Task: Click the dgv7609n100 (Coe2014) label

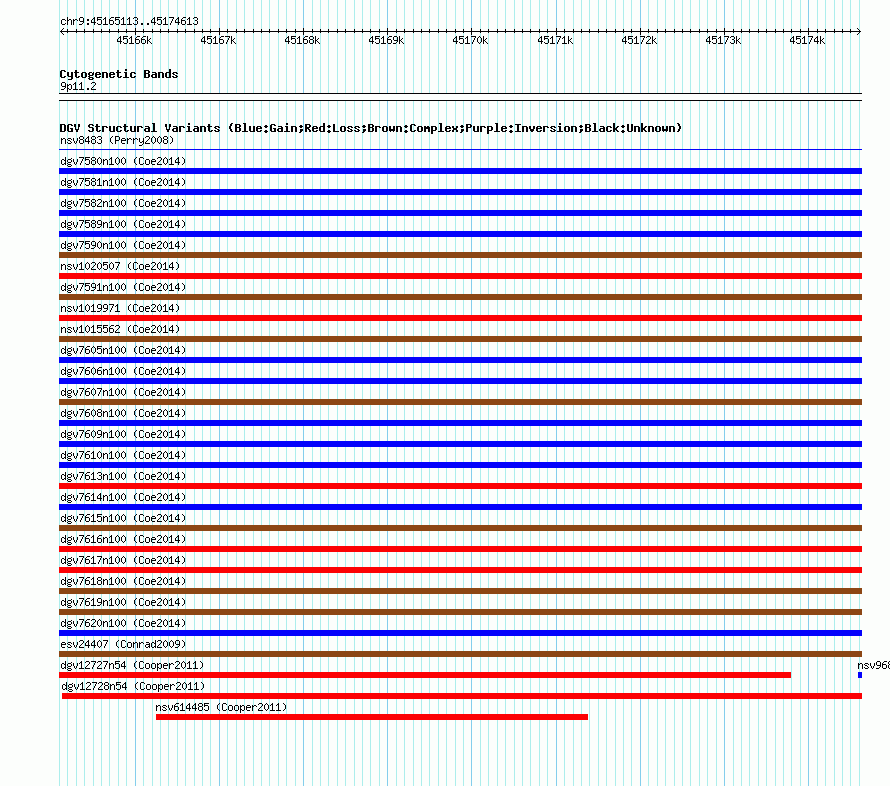Action: 123,434
